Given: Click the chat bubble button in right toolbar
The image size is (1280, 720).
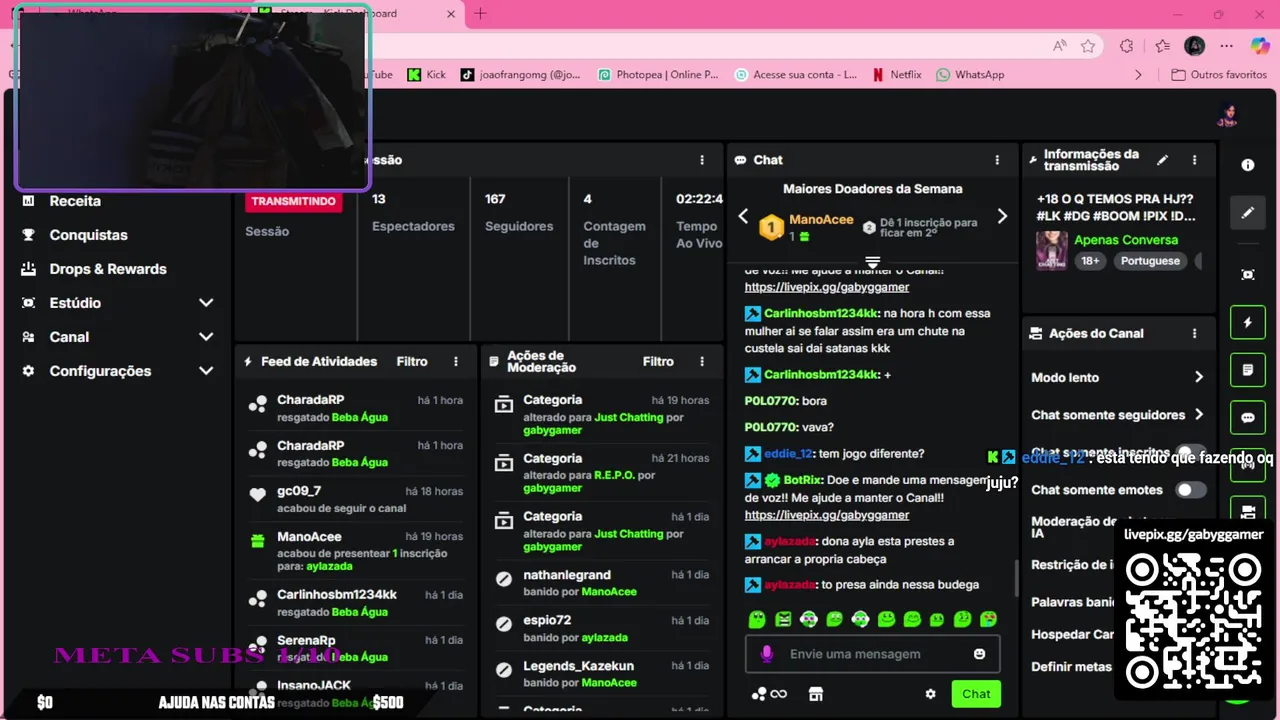Looking at the screenshot, I should pos(1248,418).
